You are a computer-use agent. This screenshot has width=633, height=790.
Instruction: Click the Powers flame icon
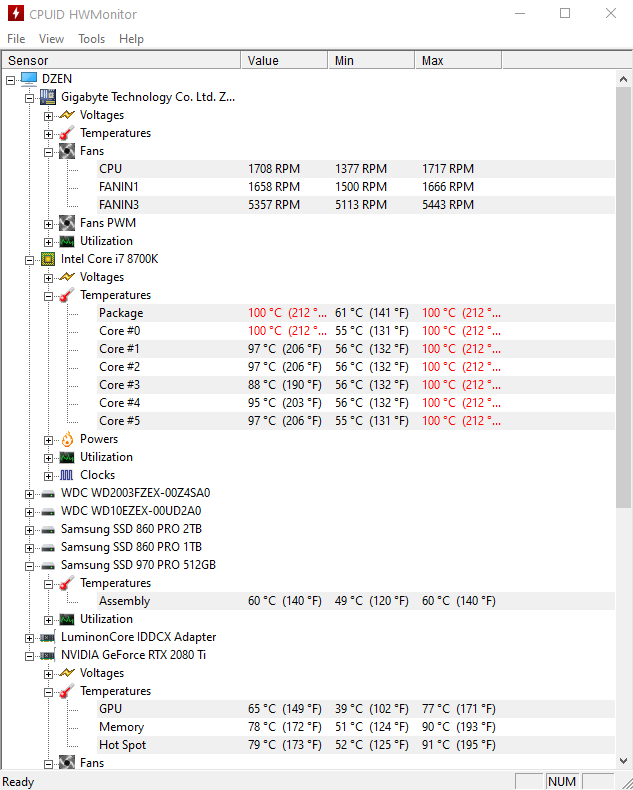pos(67,439)
